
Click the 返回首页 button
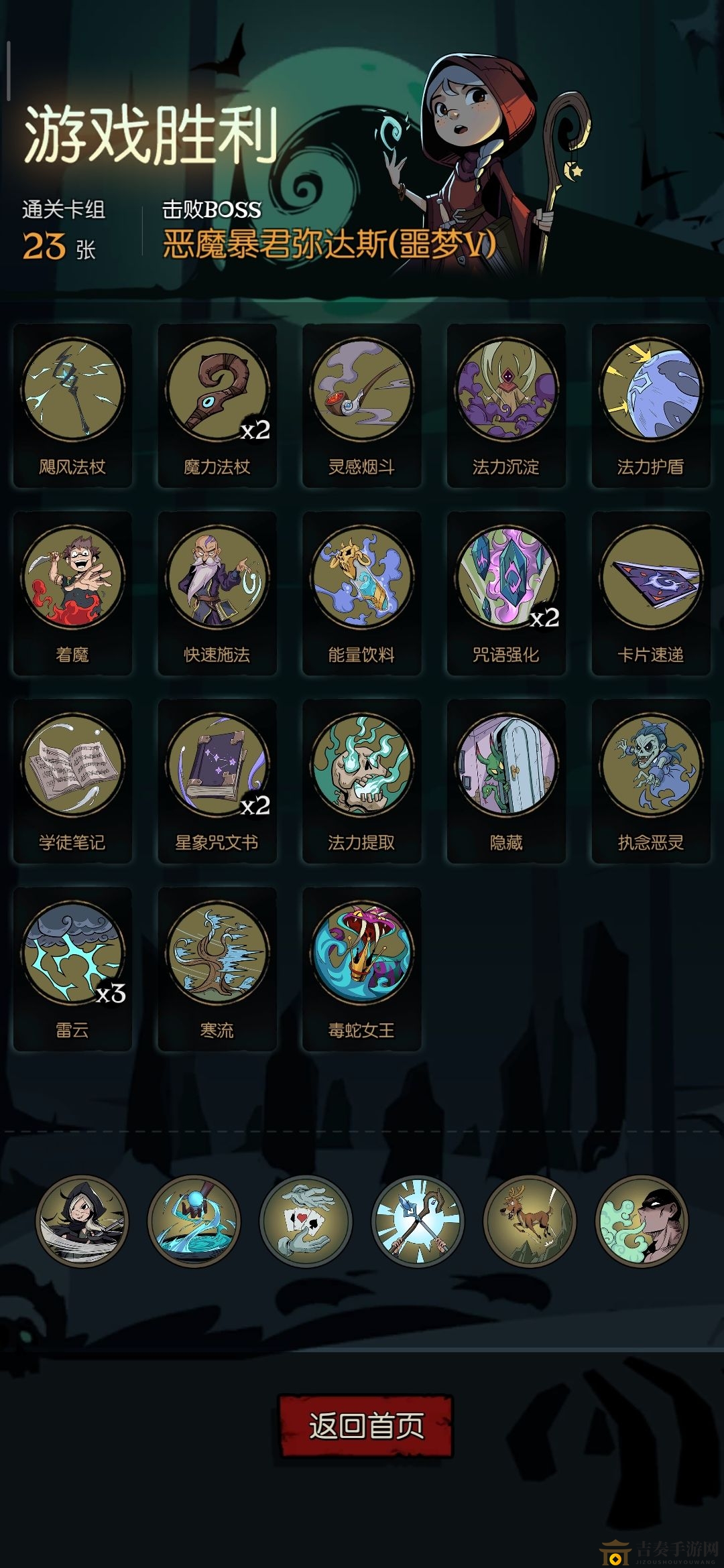(x=365, y=1425)
